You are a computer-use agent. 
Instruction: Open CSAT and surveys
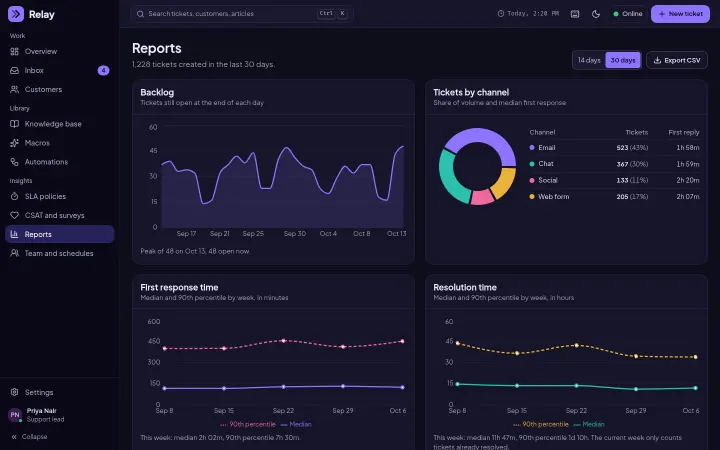[60, 215]
